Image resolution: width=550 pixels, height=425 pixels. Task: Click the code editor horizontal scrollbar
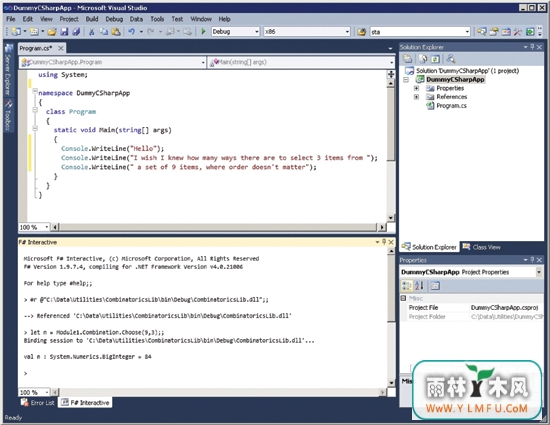pos(217,227)
